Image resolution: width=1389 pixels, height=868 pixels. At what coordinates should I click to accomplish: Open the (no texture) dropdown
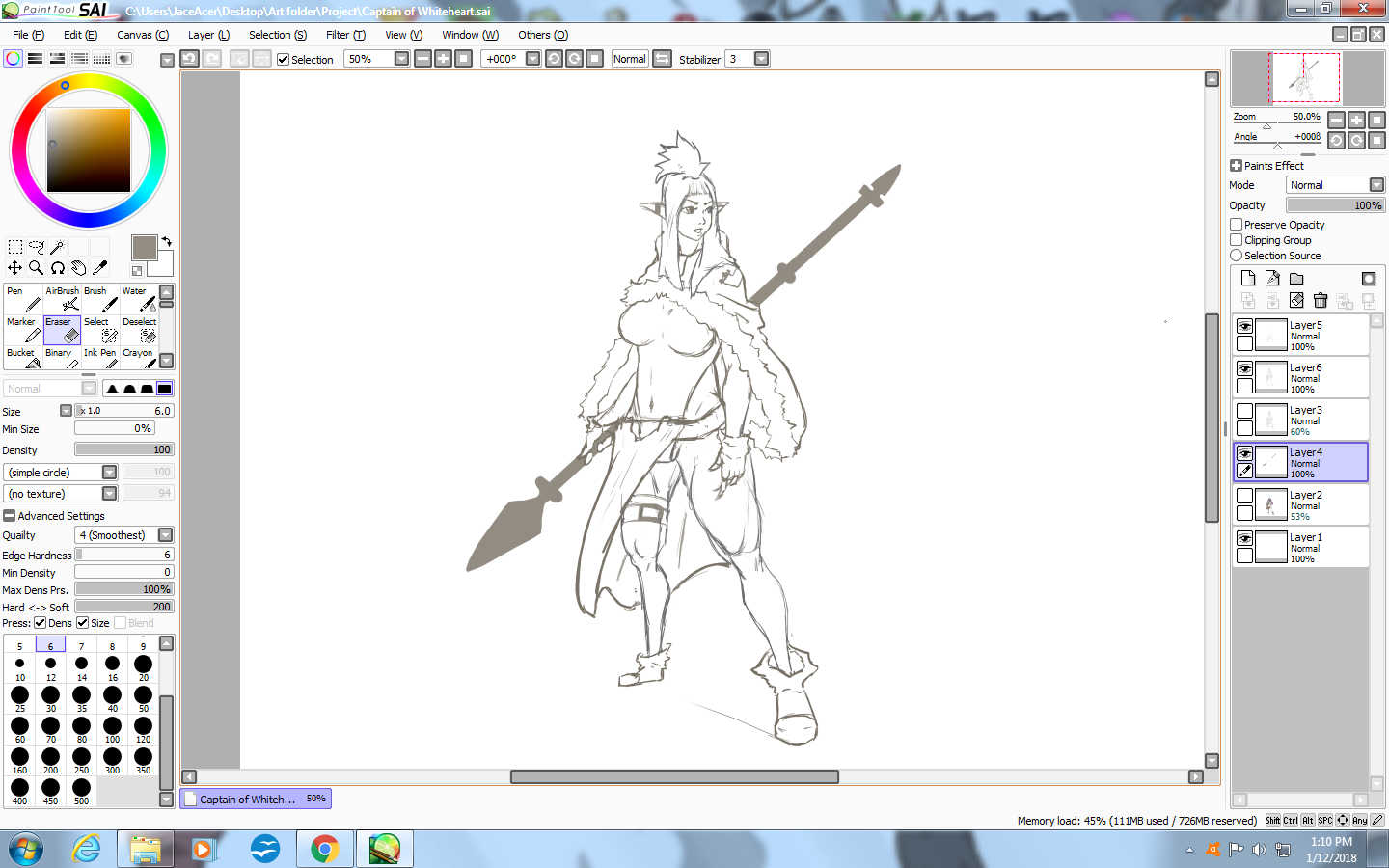pyautogui.click(x=109, y=494)
